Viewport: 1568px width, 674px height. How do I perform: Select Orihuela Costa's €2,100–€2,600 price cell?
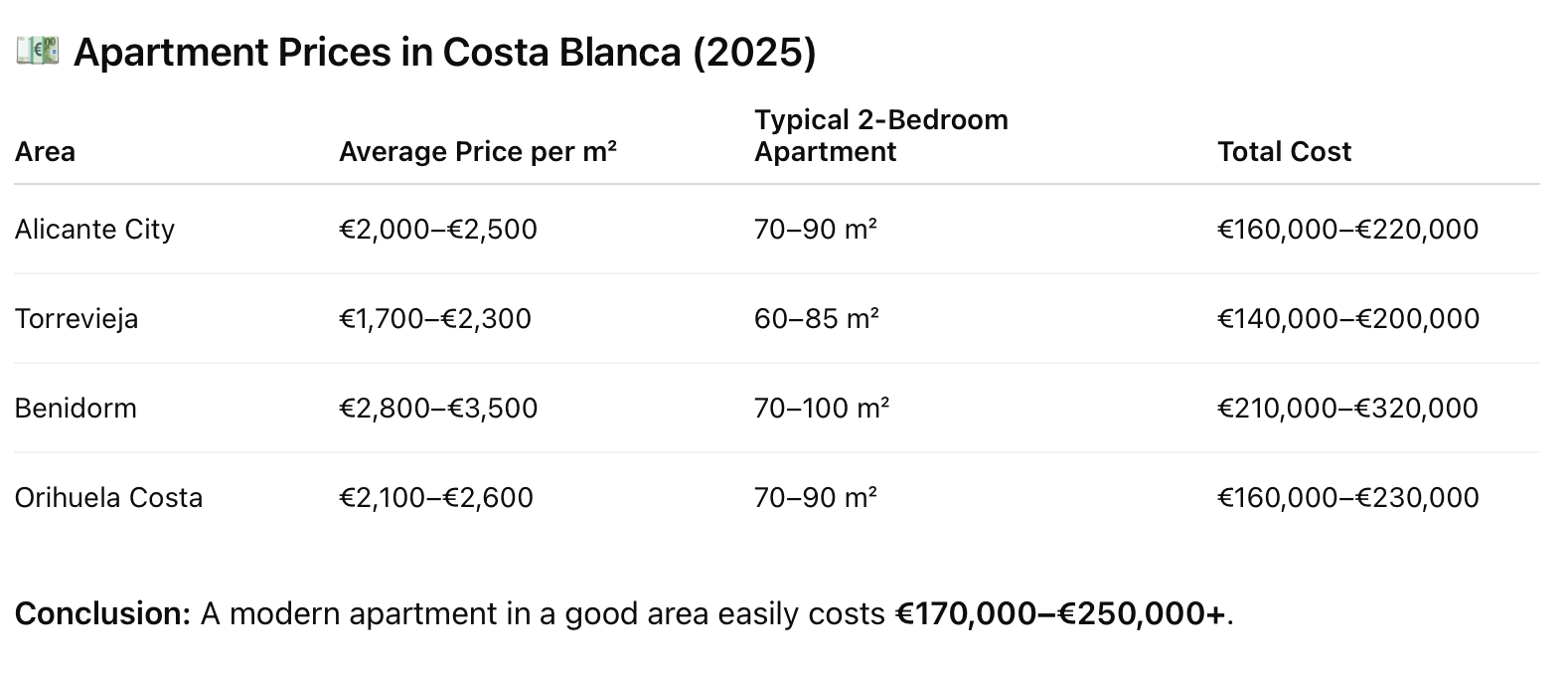point(435,497)
